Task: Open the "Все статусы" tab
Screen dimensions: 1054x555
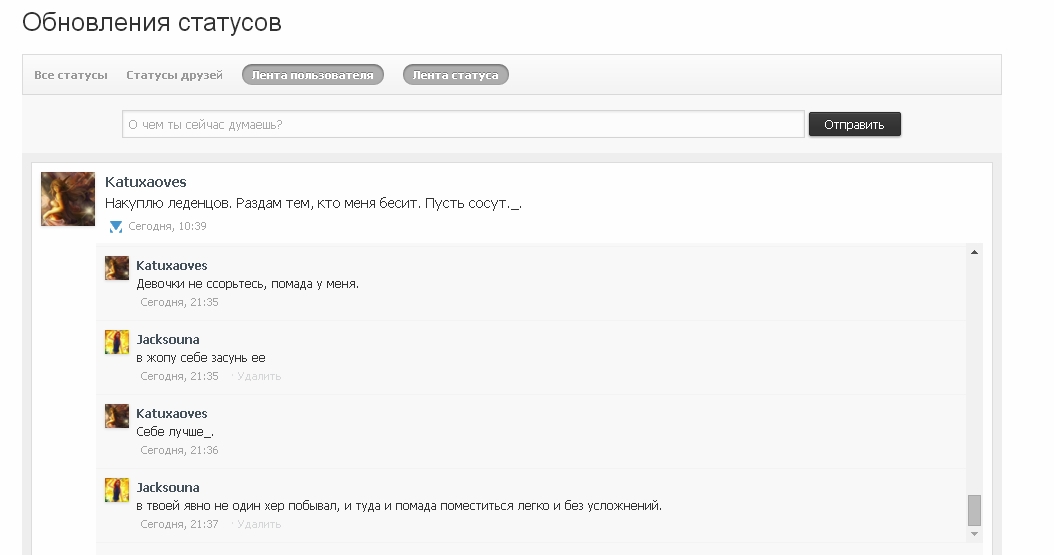Action: [70, 75]
